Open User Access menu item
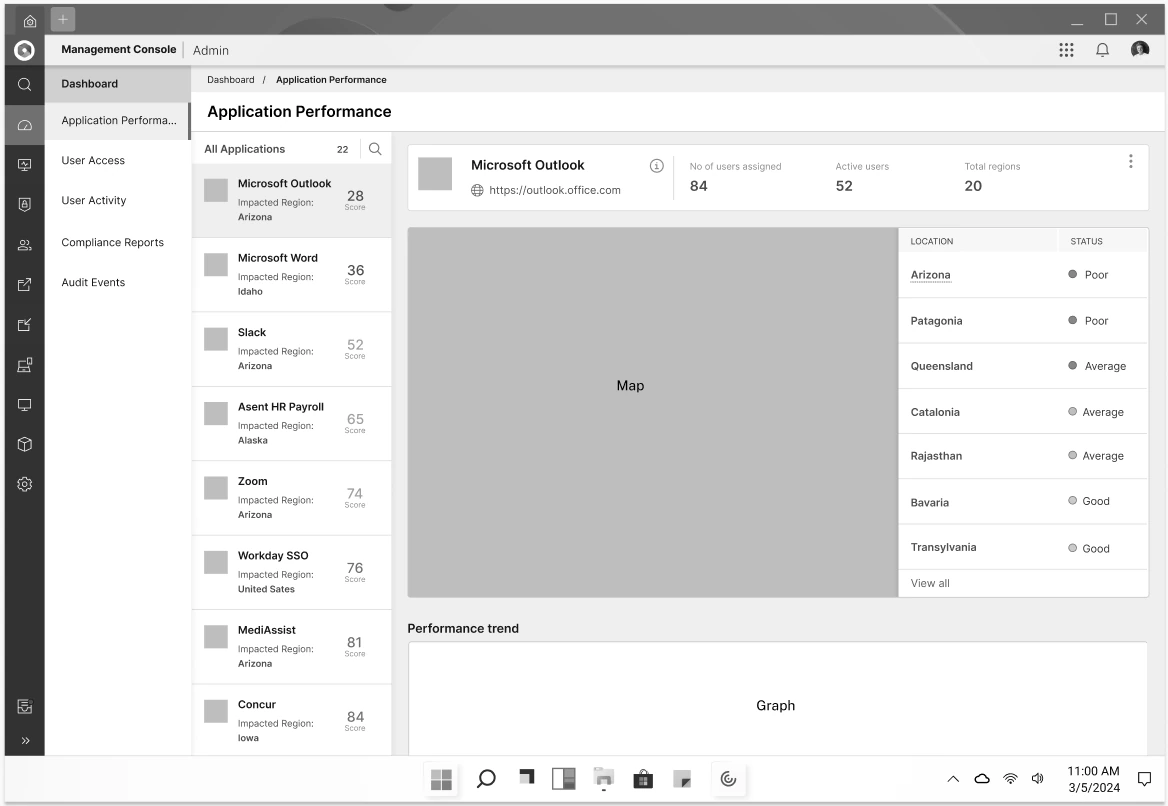 [93, 160]
